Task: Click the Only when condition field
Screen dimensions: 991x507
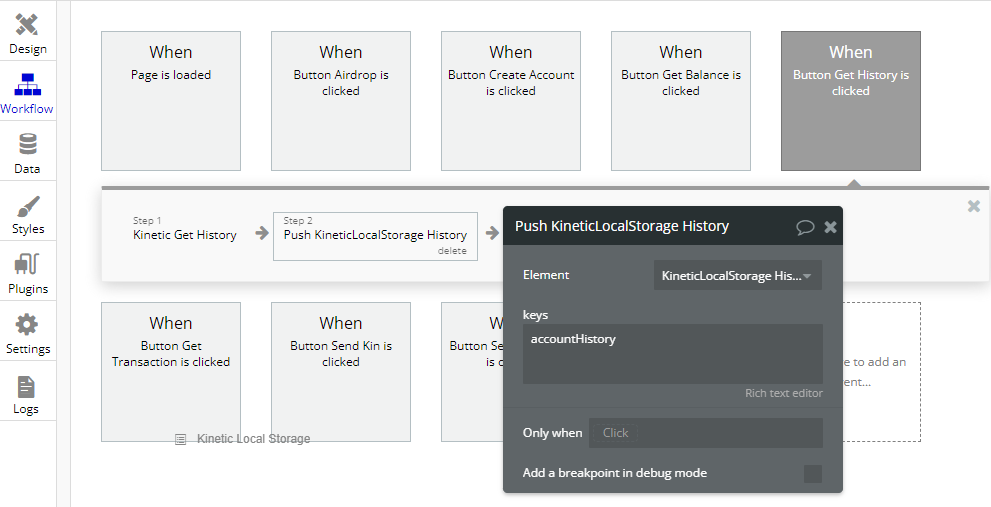Action: pyautogui.click(x=705, y=433)
